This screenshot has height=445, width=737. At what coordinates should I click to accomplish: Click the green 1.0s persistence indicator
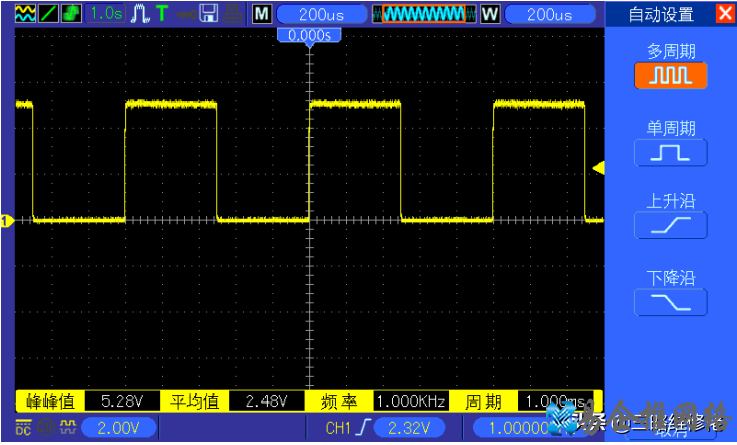tap(105, 13)
